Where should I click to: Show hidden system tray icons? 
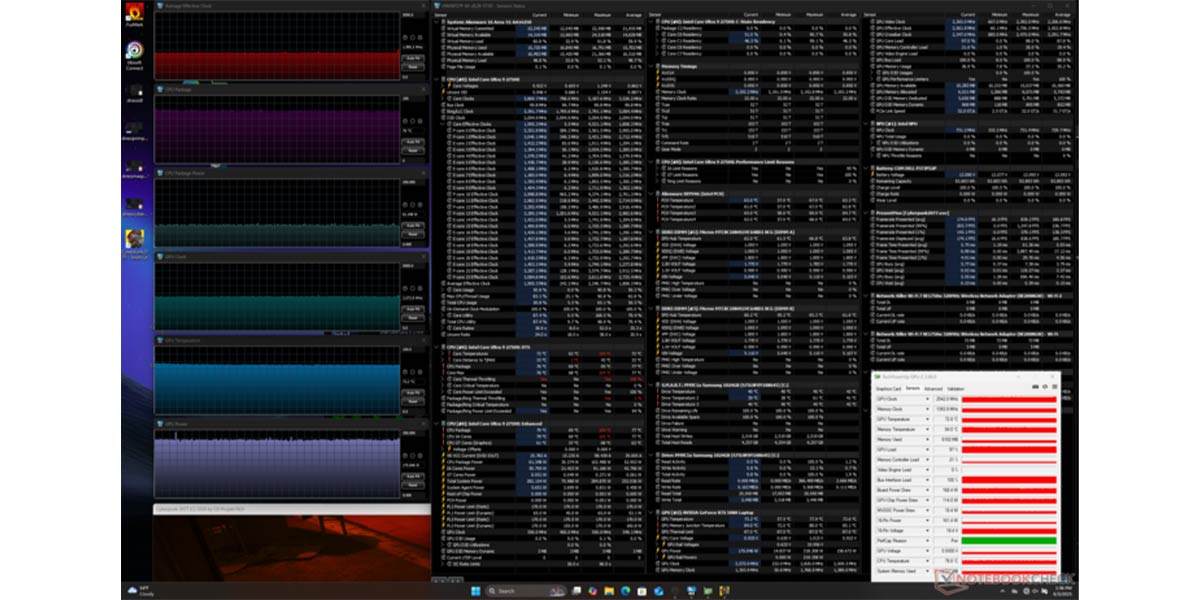(x=1004, y=590)
